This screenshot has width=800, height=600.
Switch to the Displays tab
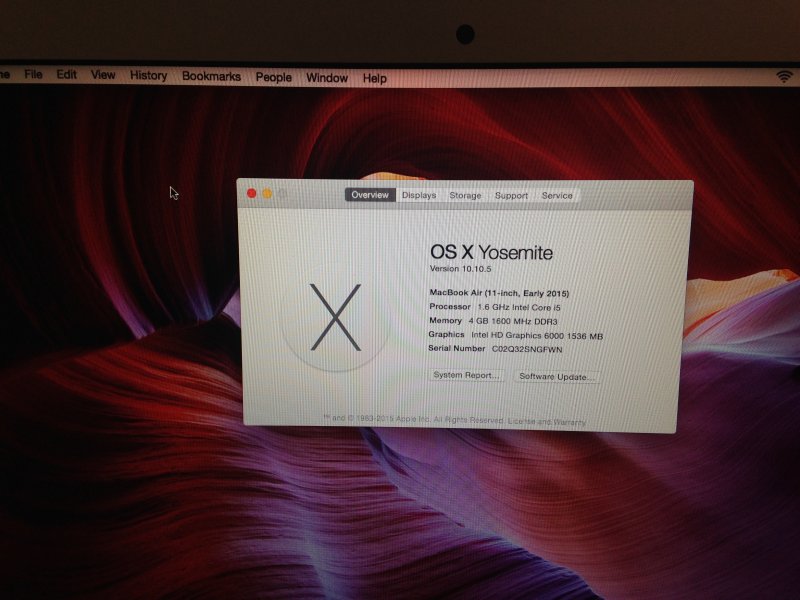pos(419,196)
